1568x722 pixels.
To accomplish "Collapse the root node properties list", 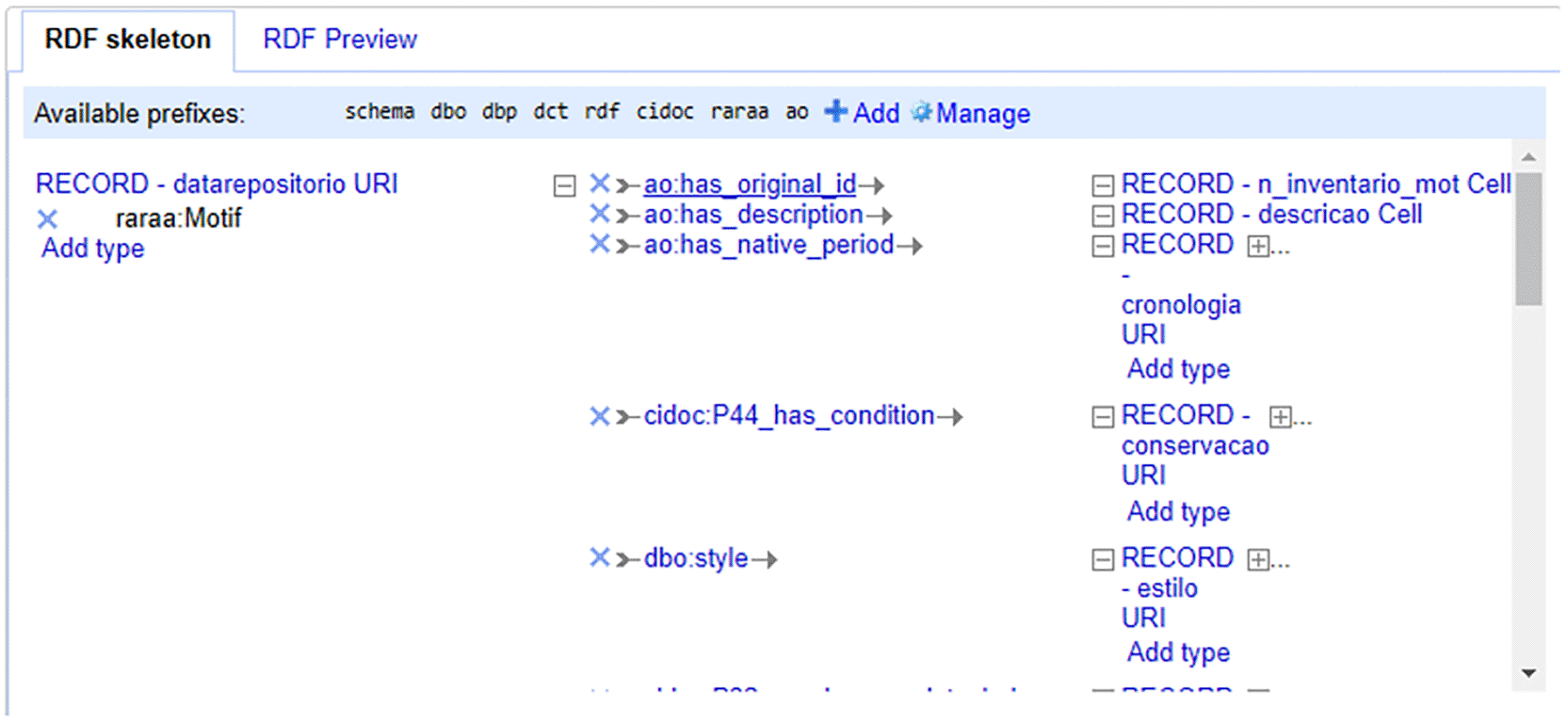I will pos(564,185).
